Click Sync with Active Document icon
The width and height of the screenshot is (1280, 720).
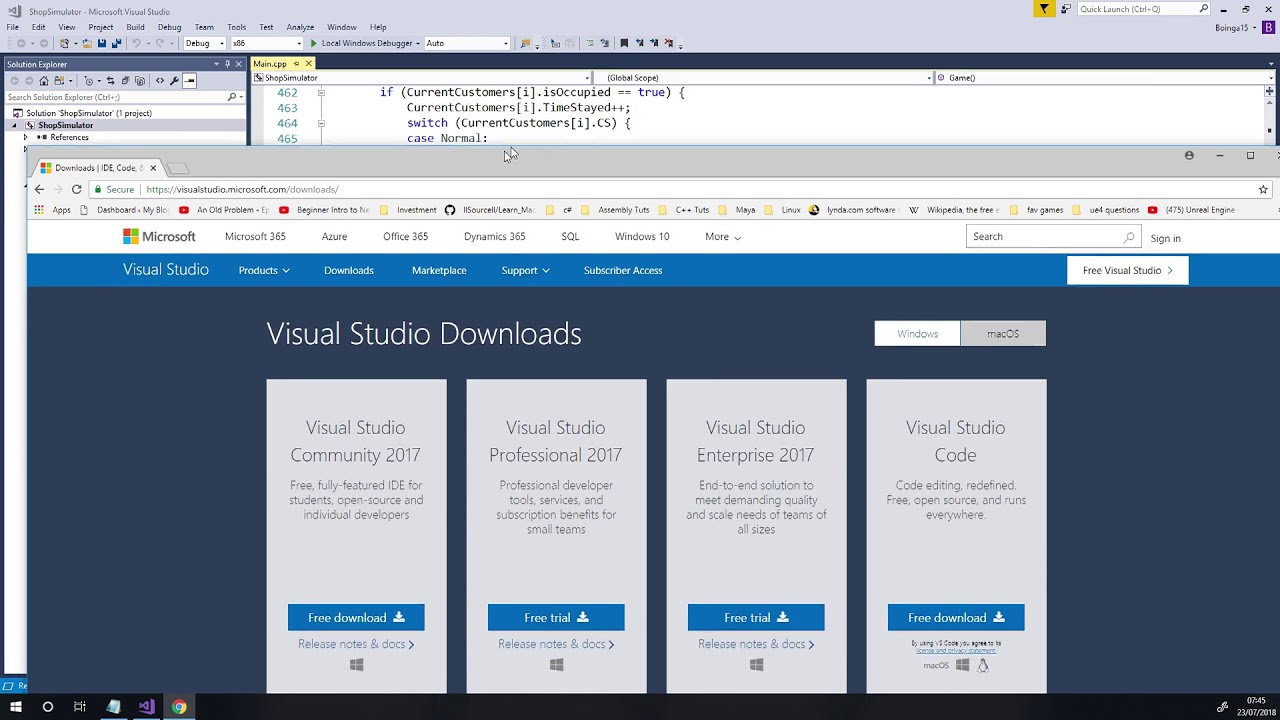pos(110,81)
